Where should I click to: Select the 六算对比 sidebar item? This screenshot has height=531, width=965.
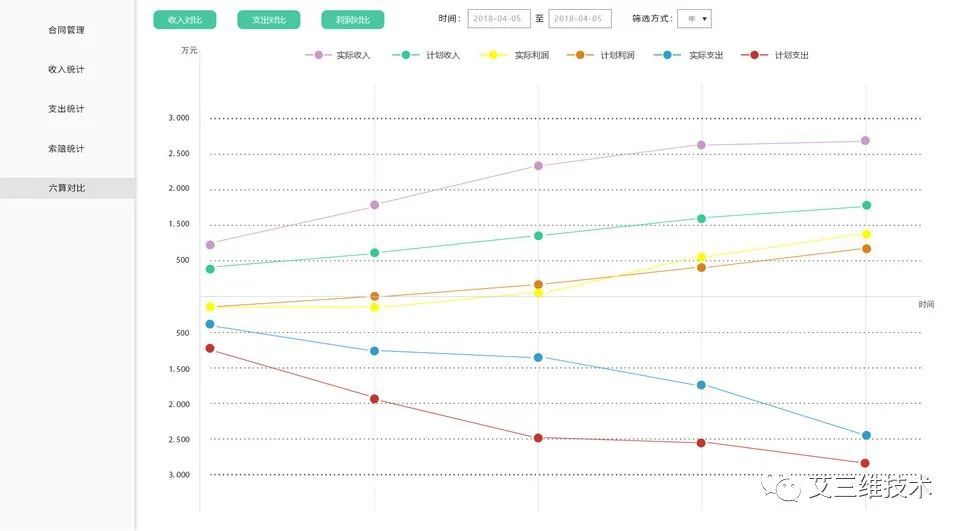tap(67, 188)
